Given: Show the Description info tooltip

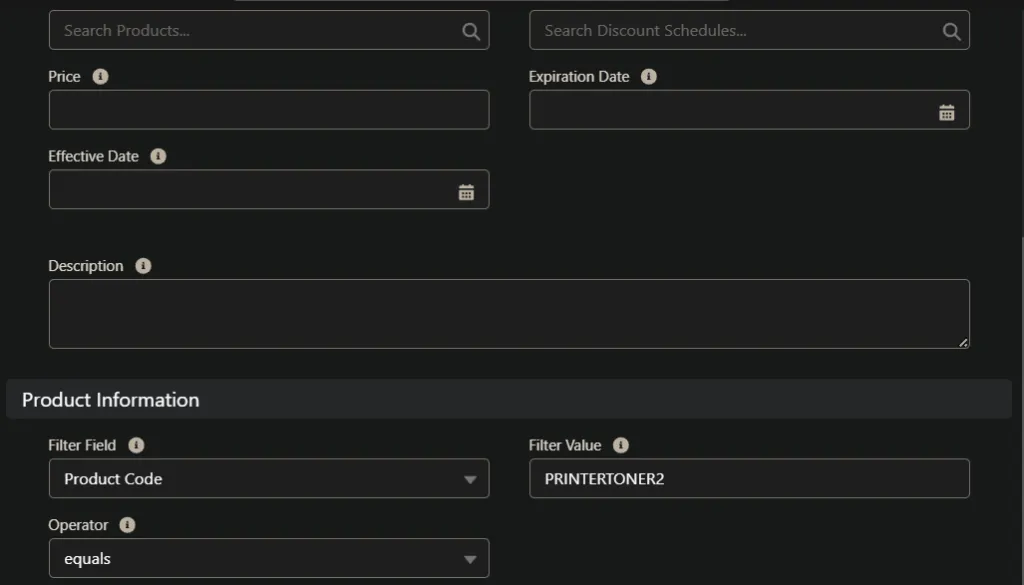Looking at the screenshot, I should [143, 266].
